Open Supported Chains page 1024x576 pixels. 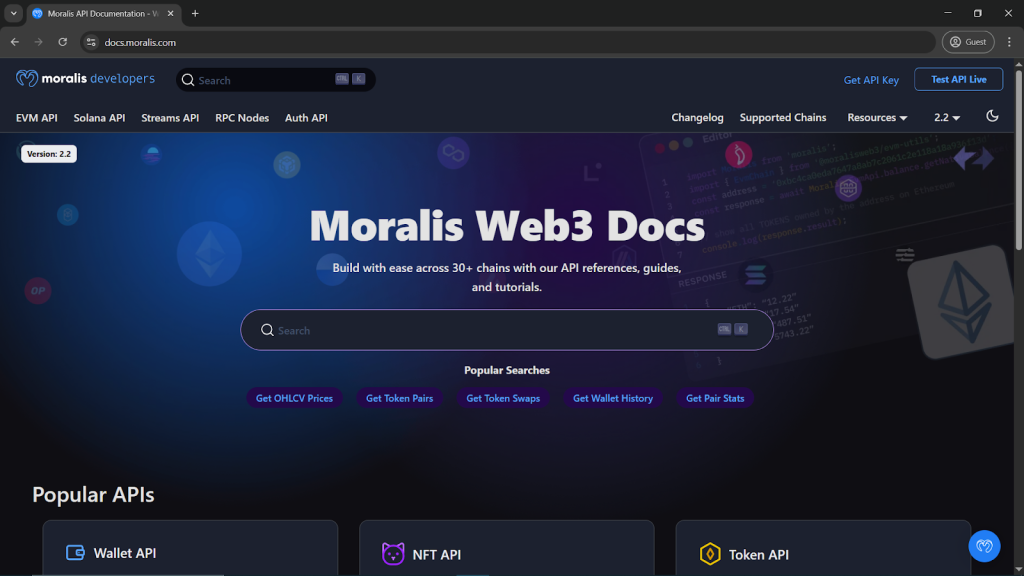(x=782, y=118)
